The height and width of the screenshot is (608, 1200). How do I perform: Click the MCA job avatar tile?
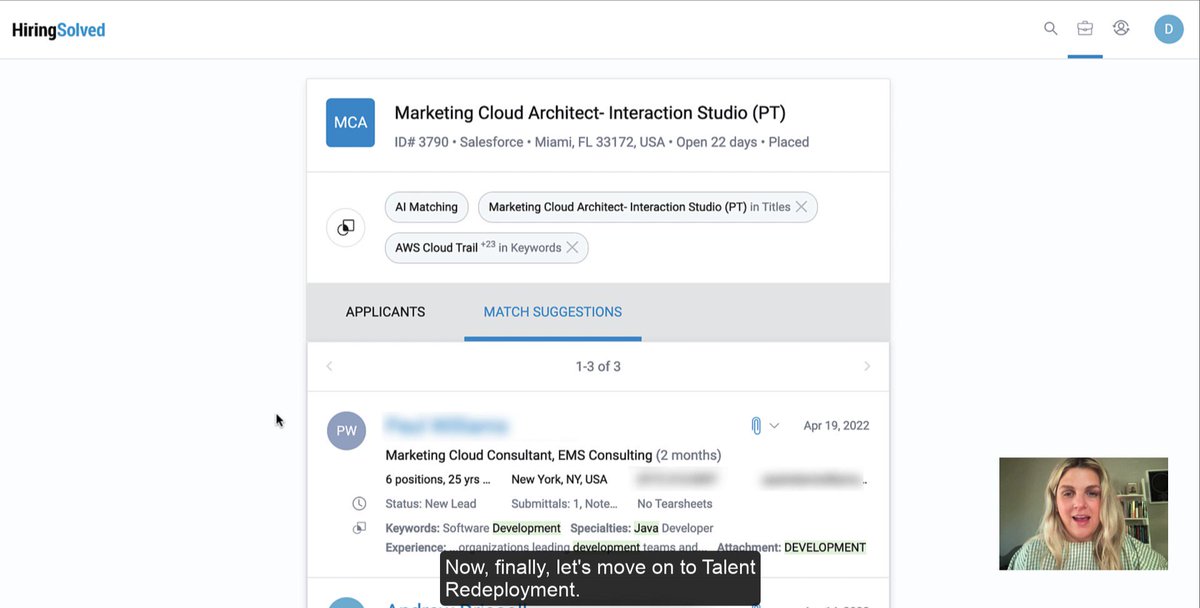(350, 123)
